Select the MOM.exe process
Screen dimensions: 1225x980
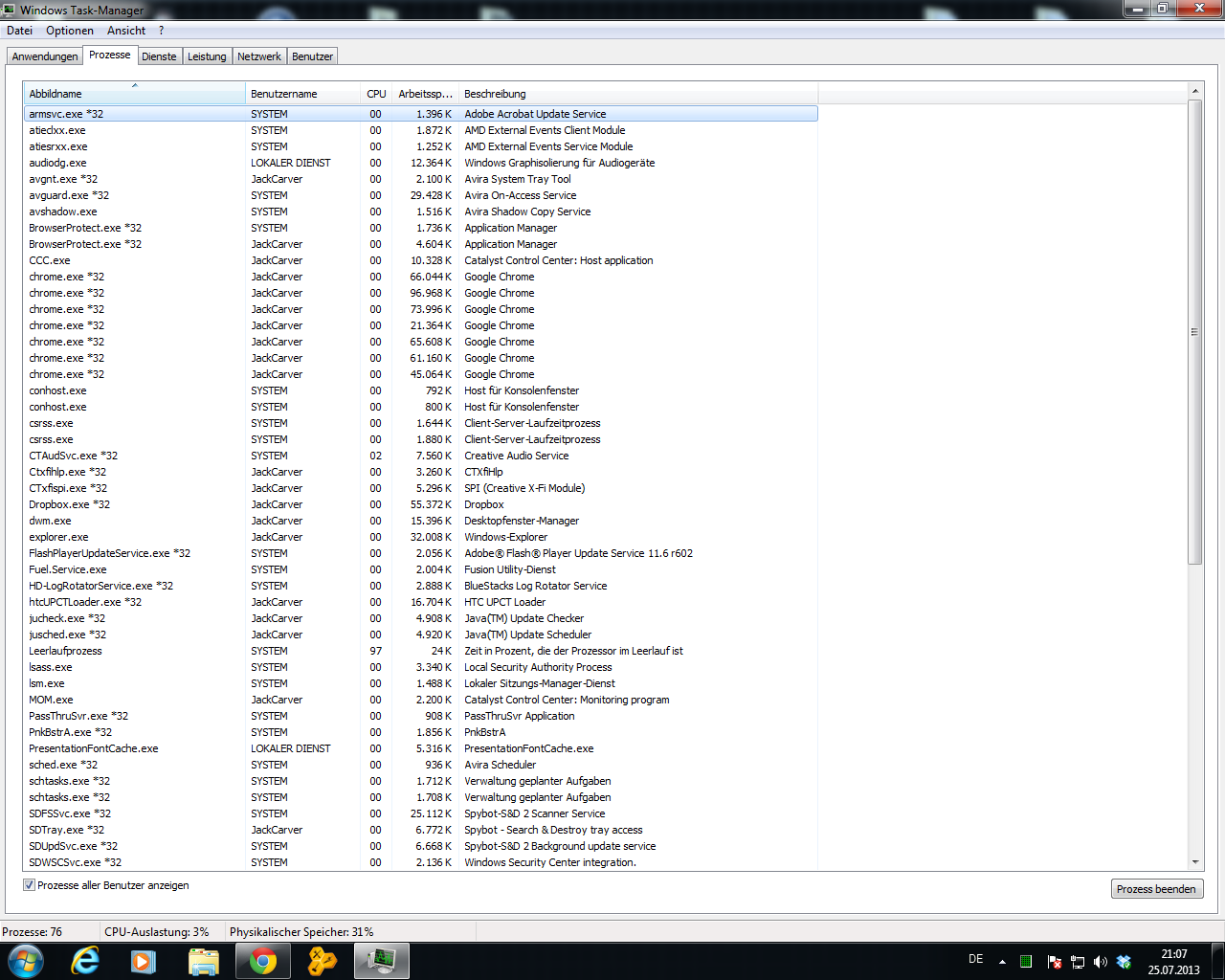pyautogui.click(x=421, y=700)
